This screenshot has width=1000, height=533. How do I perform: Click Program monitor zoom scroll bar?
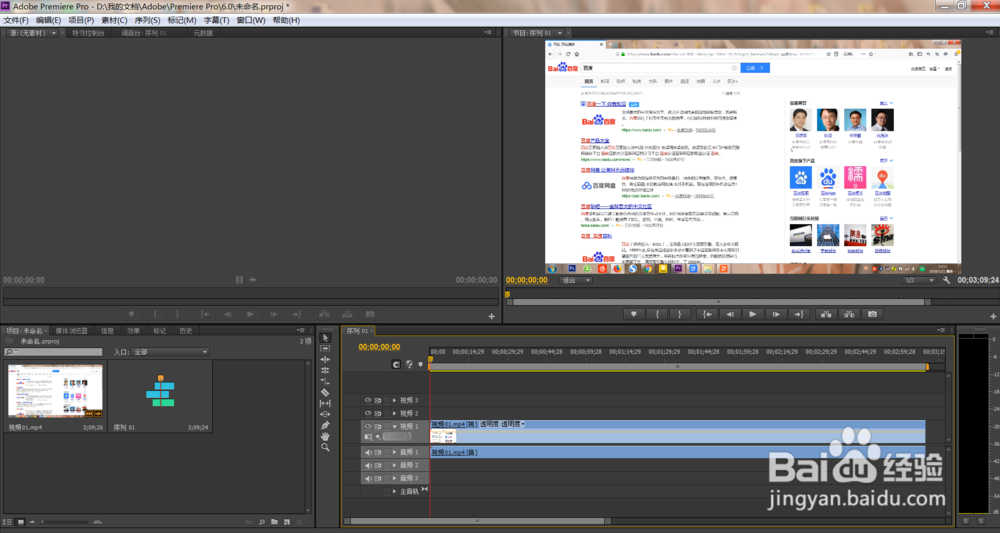(x=718, y=302)
